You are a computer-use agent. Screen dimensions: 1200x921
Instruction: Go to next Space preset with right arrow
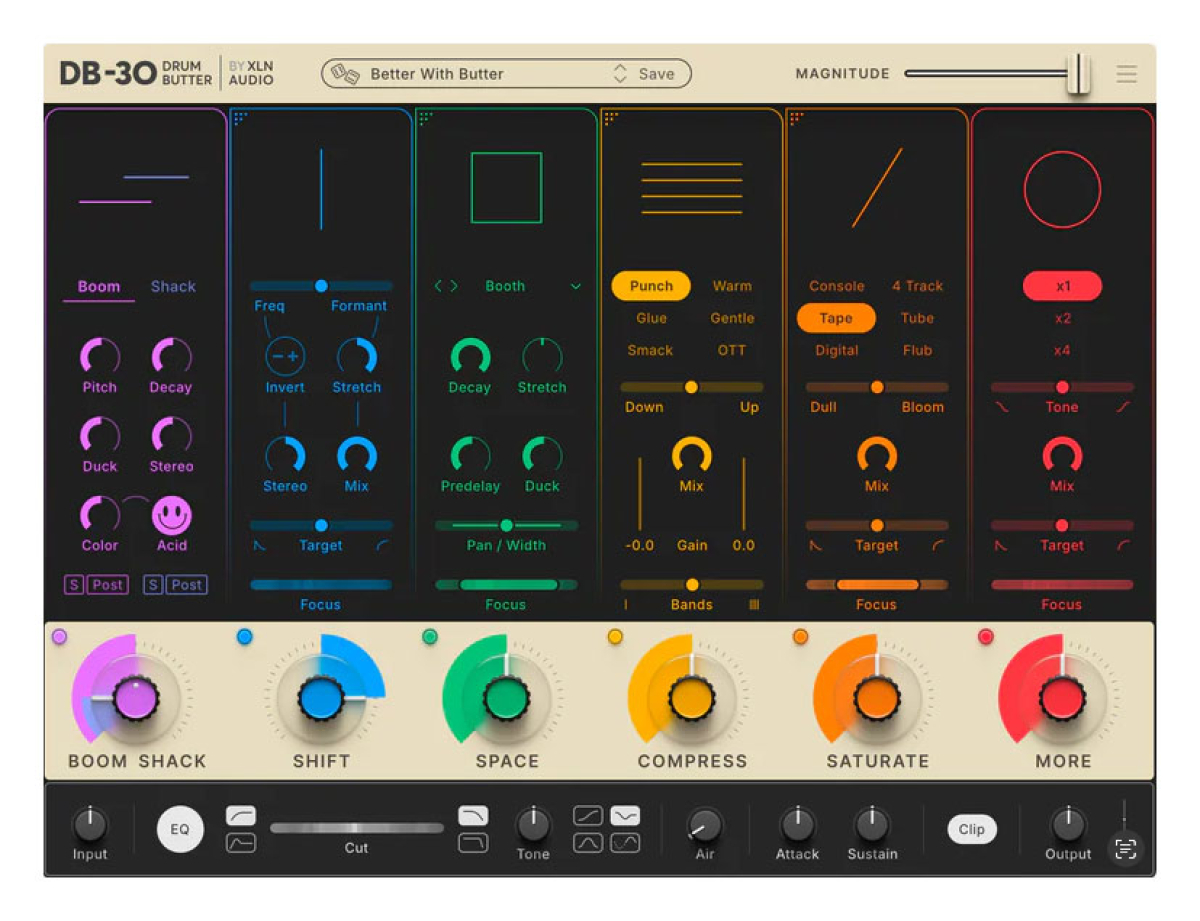tap(454, 286)
